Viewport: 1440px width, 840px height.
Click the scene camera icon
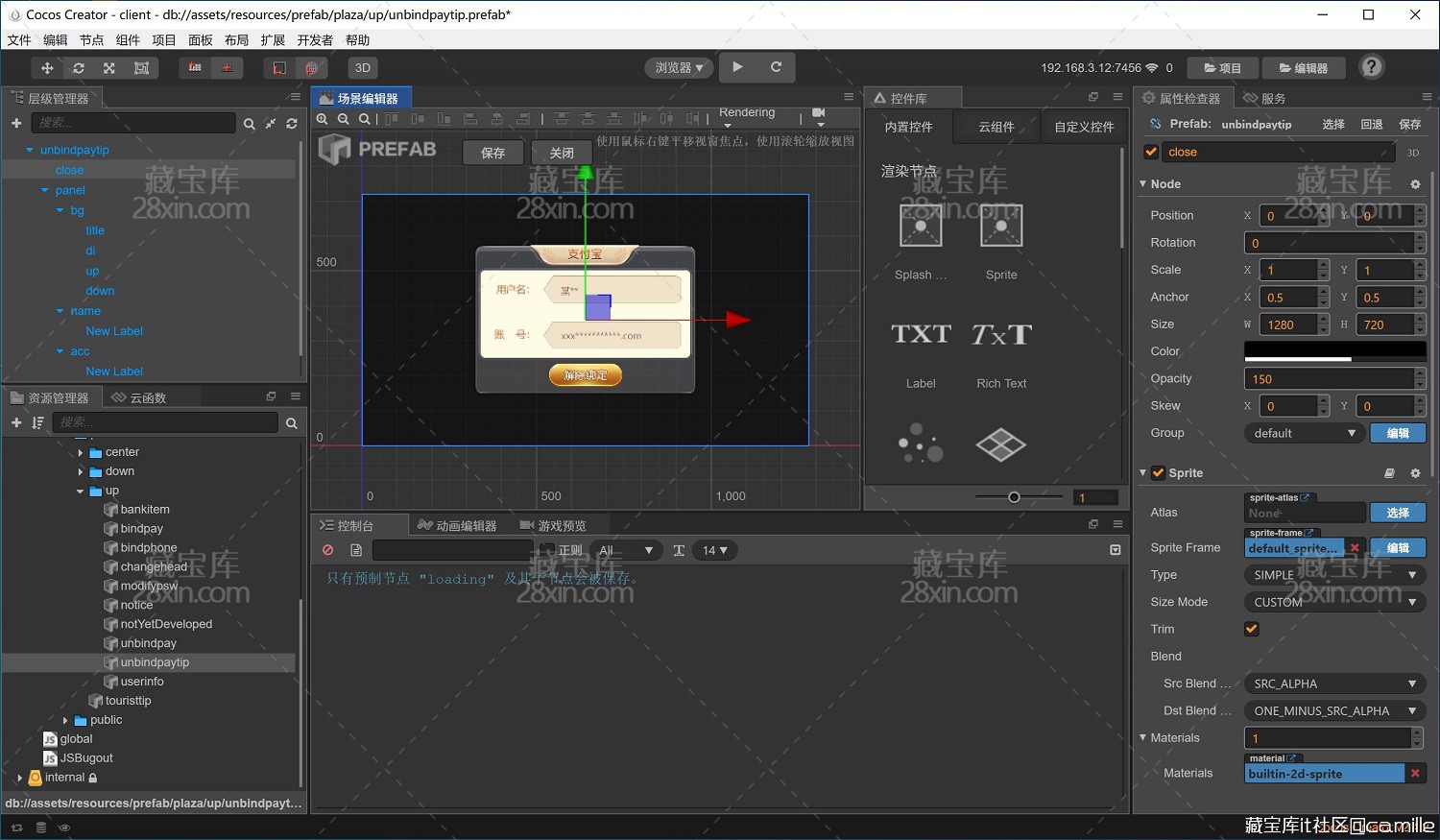tap(819, 113)
